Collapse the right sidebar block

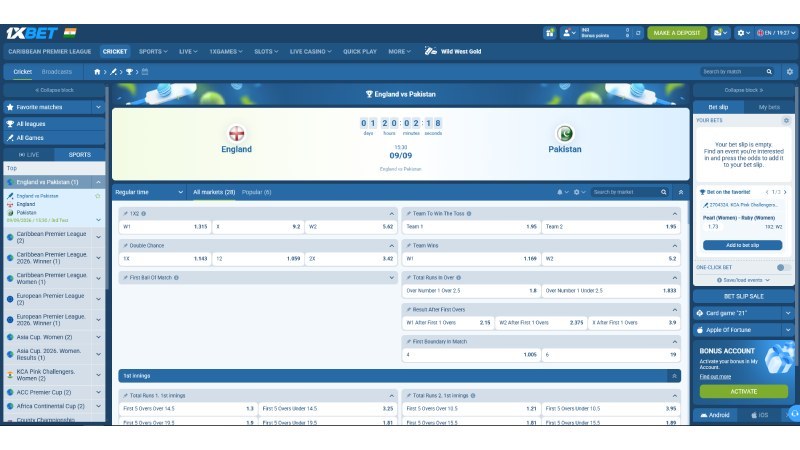(743, 90)
